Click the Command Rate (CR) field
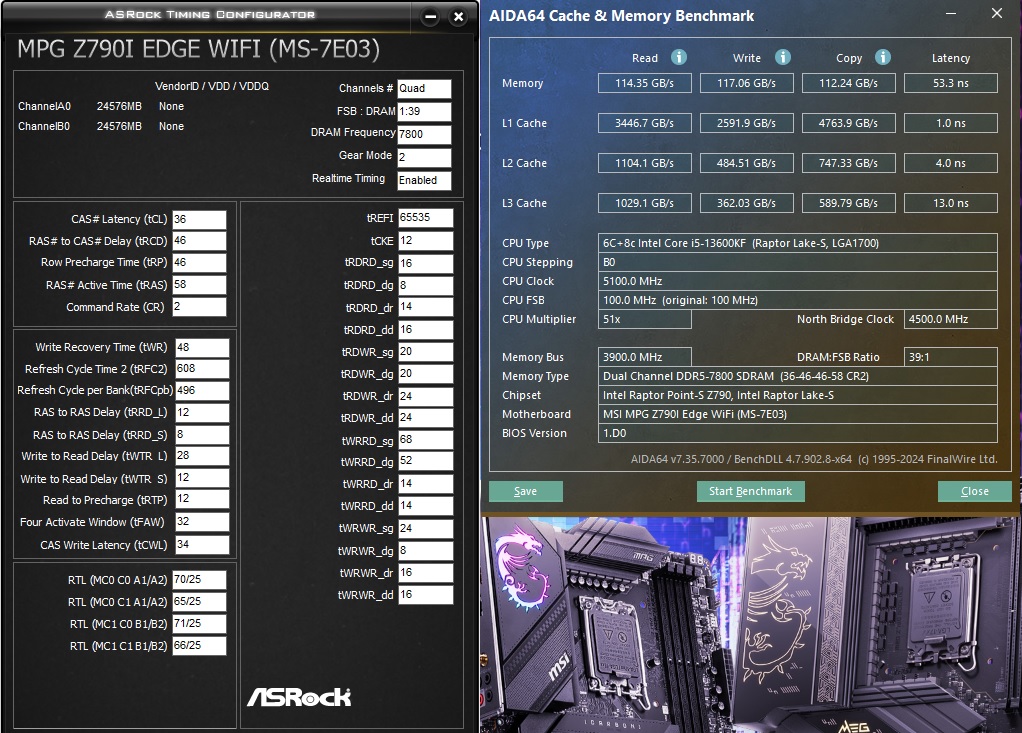Image resolution: width=1022 pixels, height=733 pixels. (x=199, y=307)
